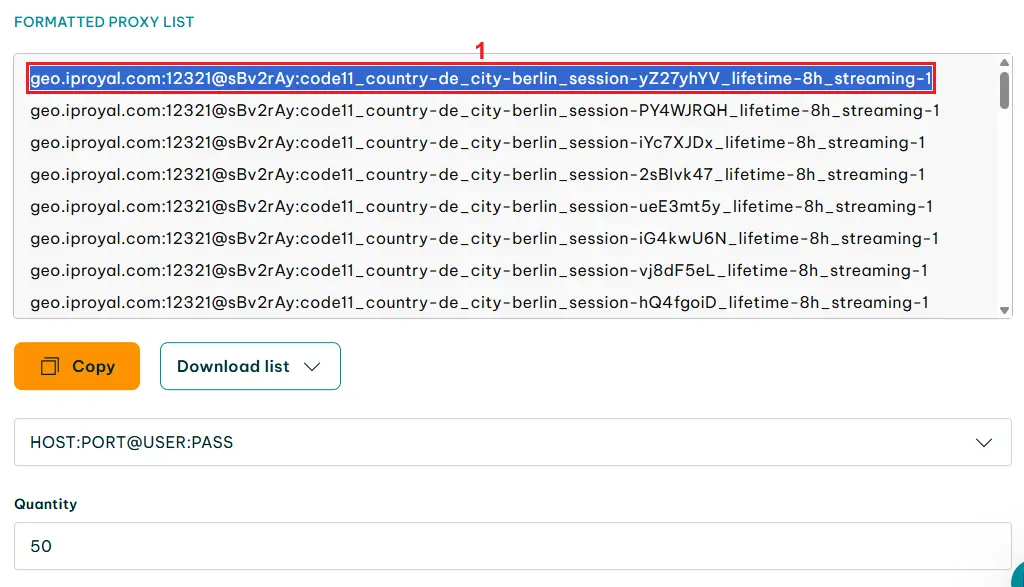The image size is (1024, 587).
Task: Select proxy line with session-yZ27yhYV
Action: pos(481,78)
